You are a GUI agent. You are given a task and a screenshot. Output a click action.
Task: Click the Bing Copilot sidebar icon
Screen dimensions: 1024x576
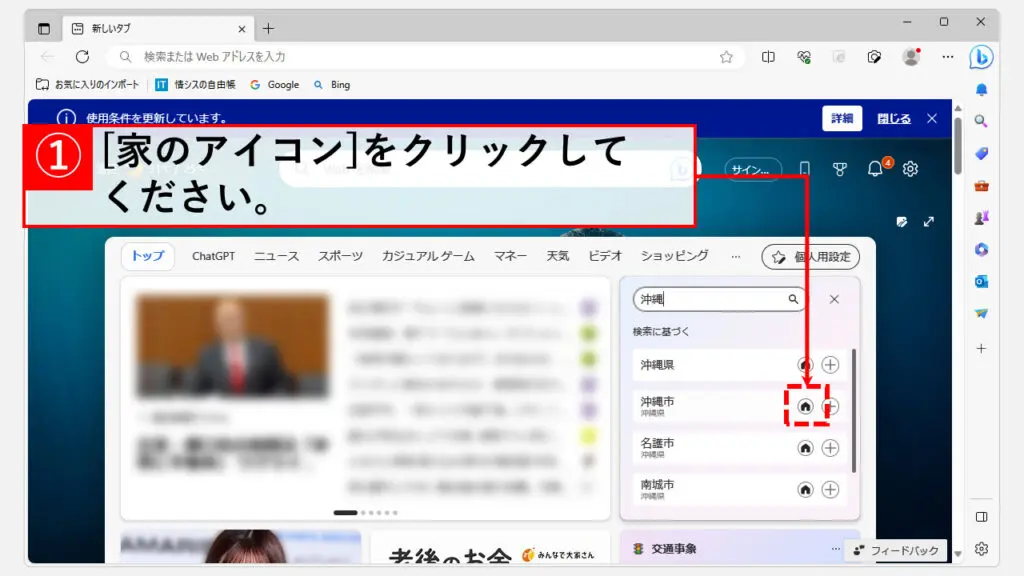tap(981, 57)
